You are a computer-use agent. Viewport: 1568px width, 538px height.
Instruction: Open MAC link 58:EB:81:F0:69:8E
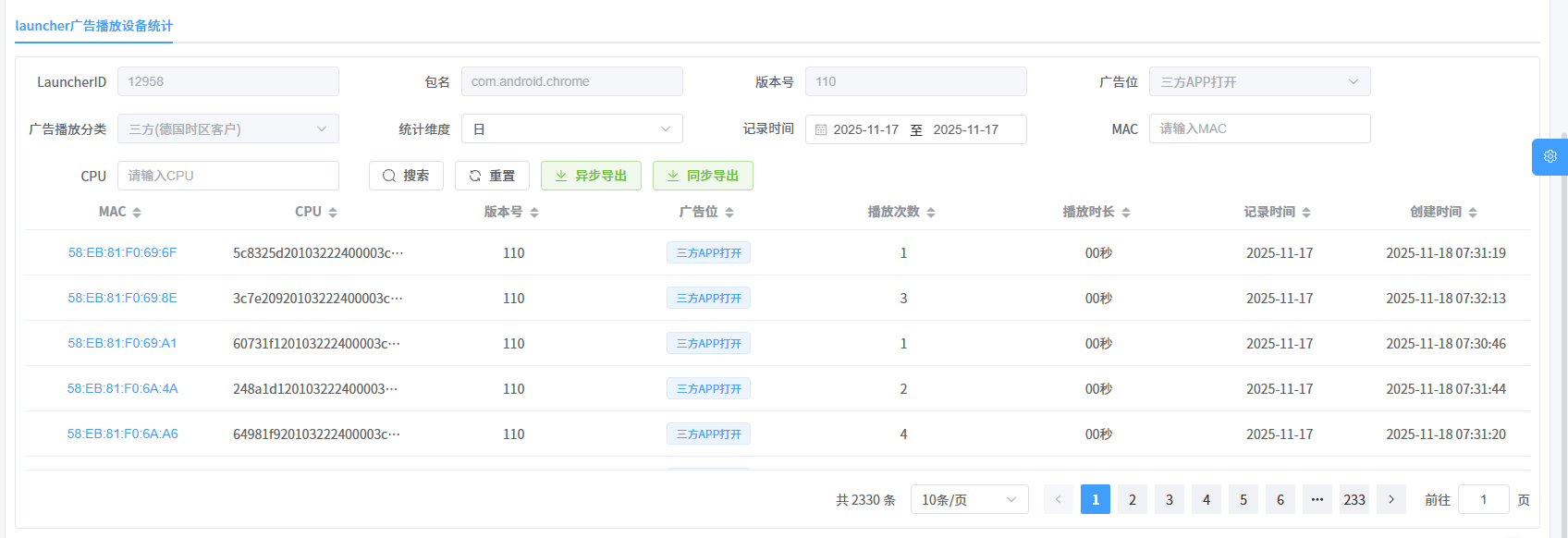(122, 298)
